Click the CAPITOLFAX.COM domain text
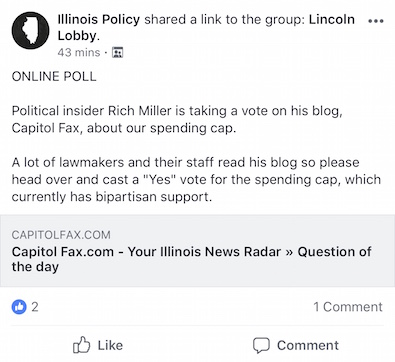 pos(61,235)
